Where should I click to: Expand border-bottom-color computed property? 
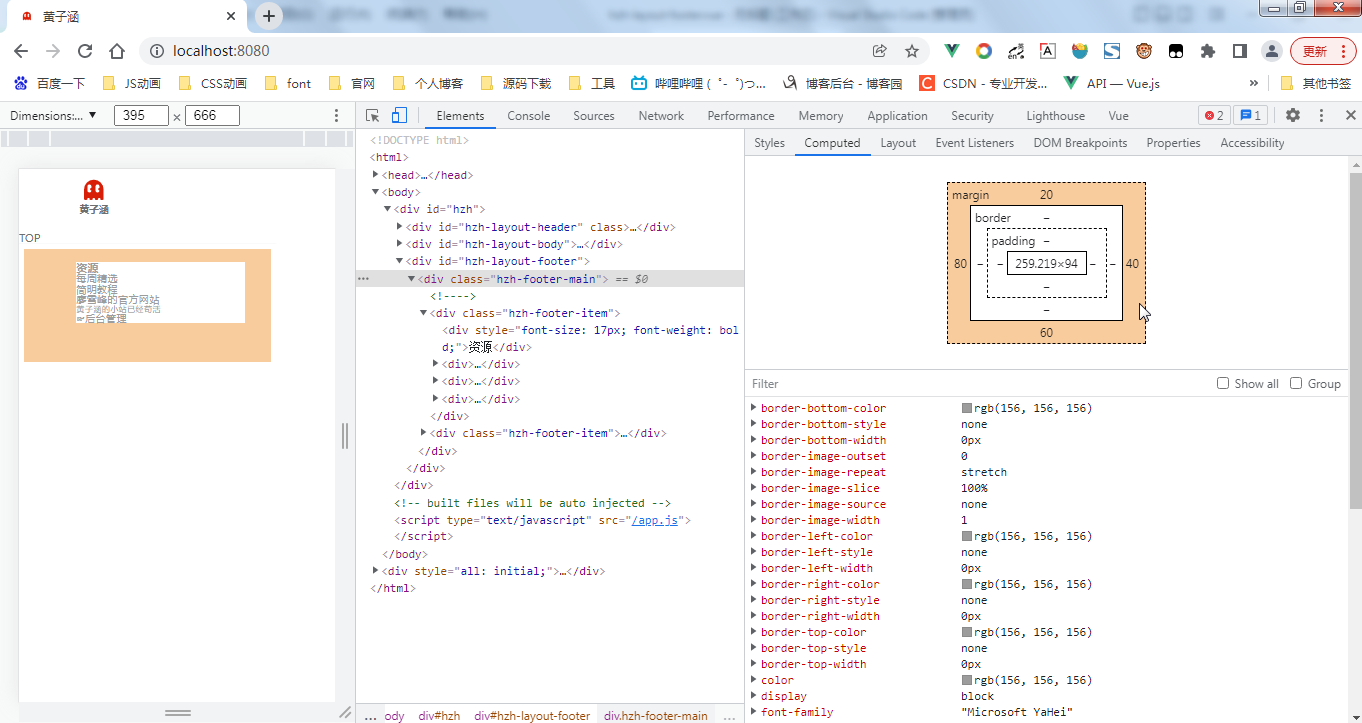click(x=754, y=408)
